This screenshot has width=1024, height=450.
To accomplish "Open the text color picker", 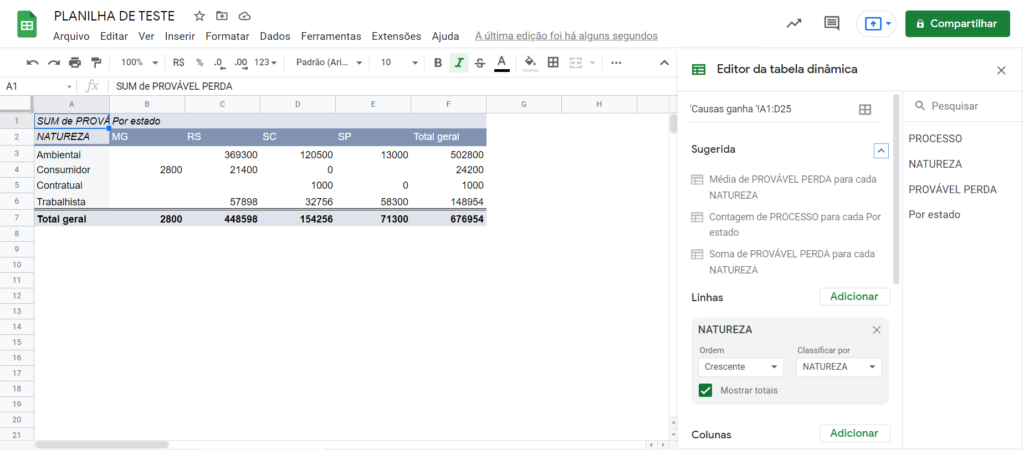I will click(502, 63).
